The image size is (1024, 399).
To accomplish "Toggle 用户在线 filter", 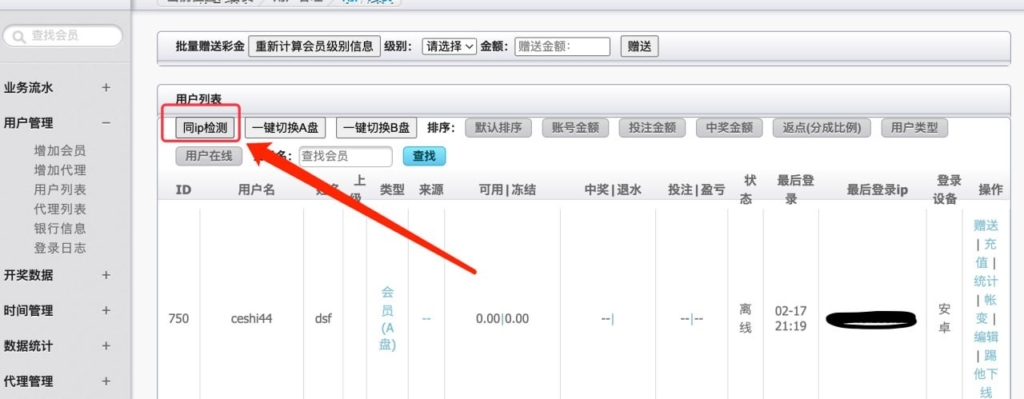I will coord(208,157).
